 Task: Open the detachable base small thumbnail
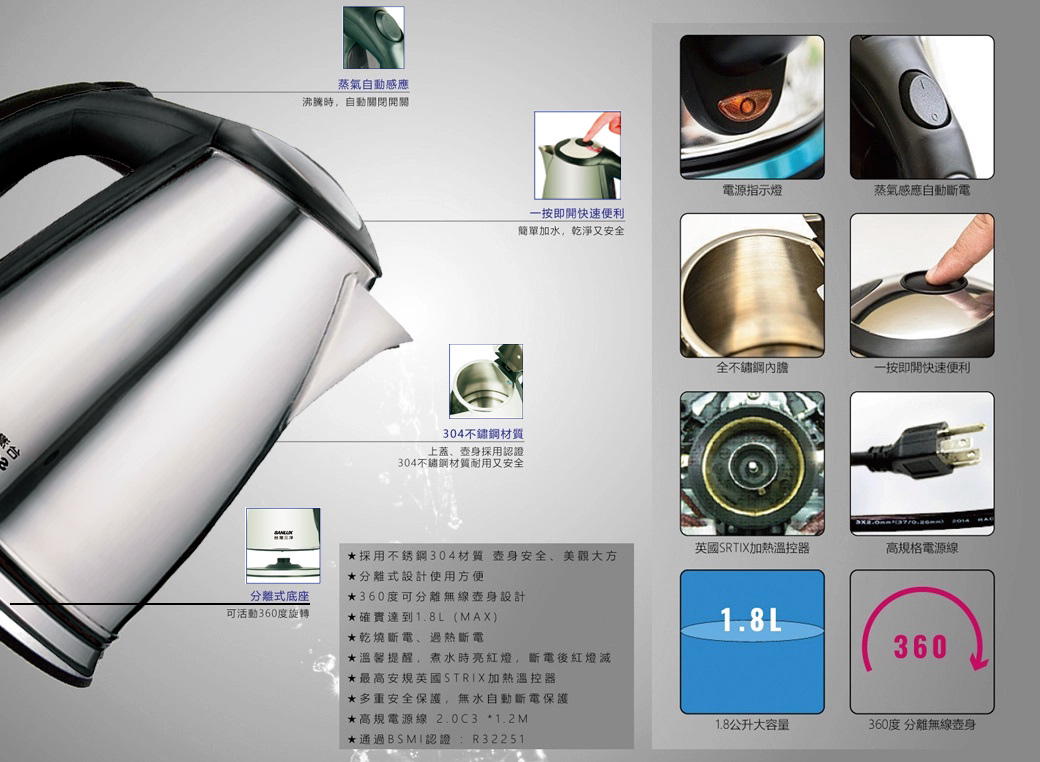[x=283, y=545]
